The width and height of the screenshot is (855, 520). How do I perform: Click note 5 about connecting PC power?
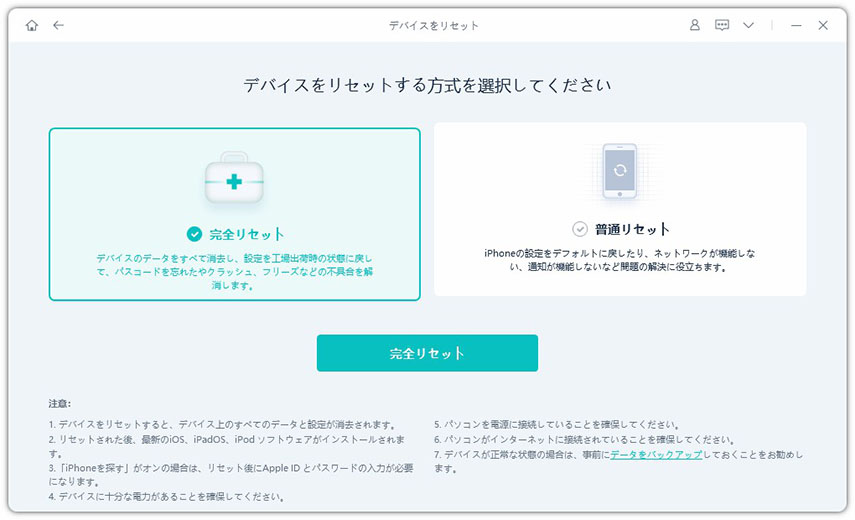(x=557, y=425)
